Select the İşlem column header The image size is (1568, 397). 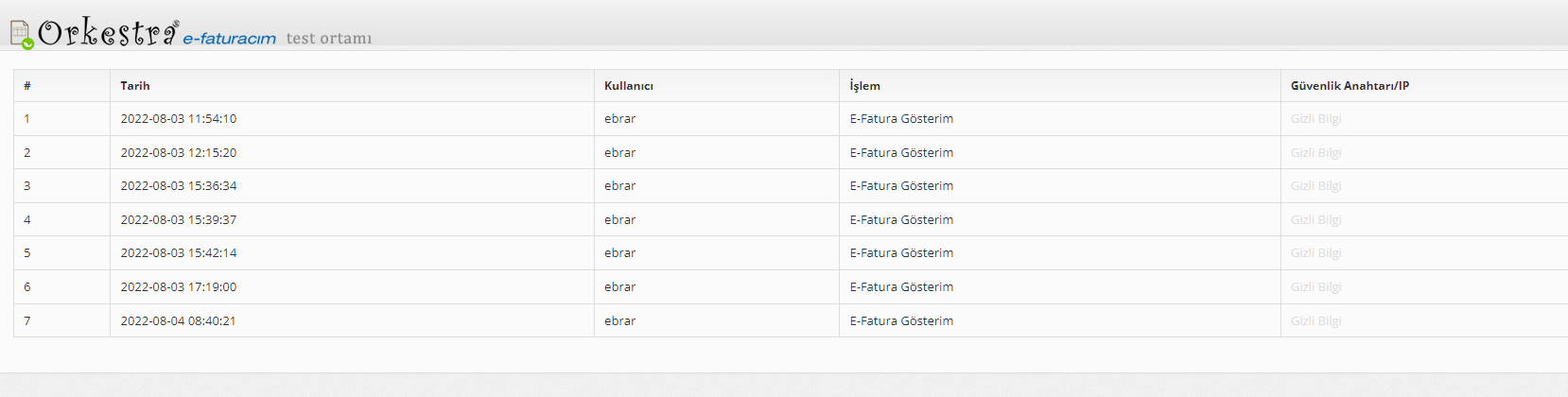[x=864, y=86]
